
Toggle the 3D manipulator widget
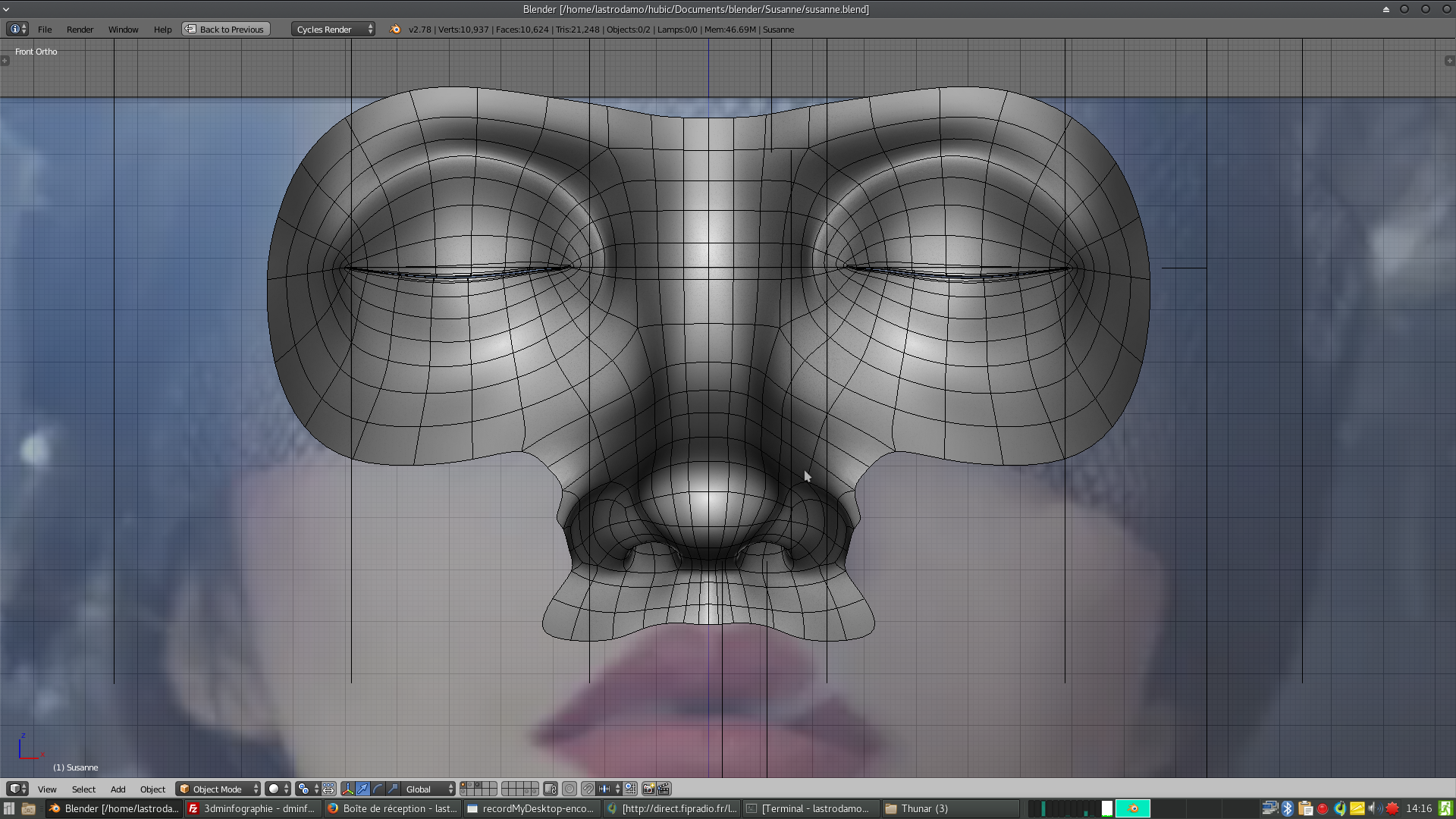(x=347, y=789)
